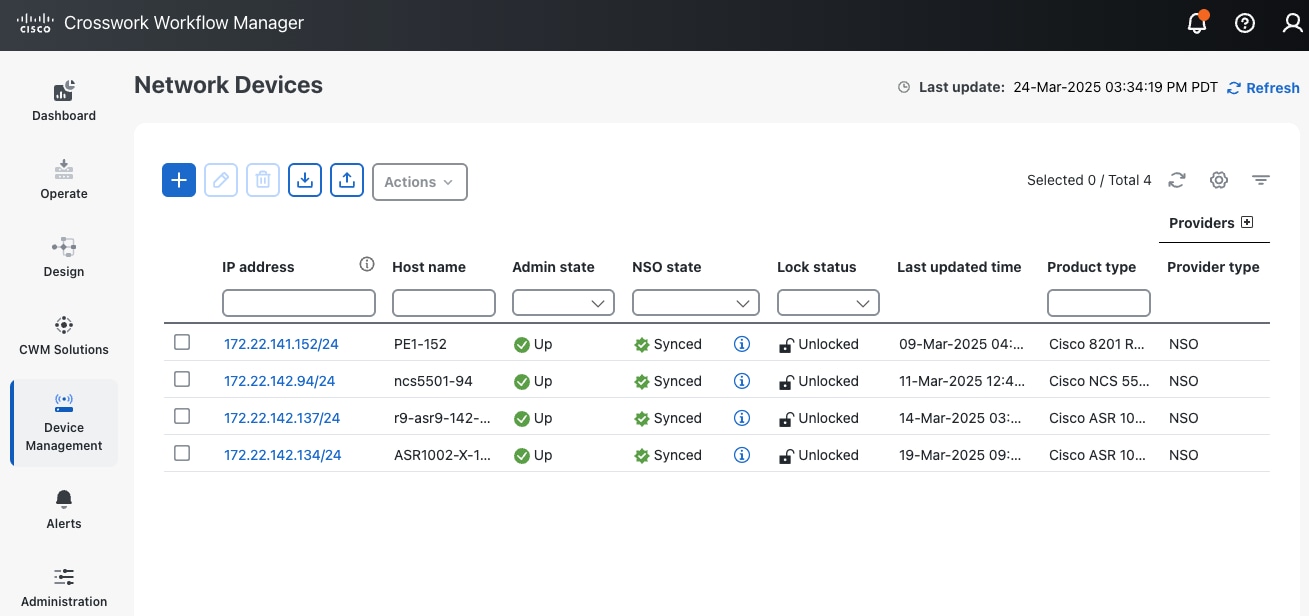Open CWM Solutions in sidebar
The image size is (1309, 616).
point(64,335)
